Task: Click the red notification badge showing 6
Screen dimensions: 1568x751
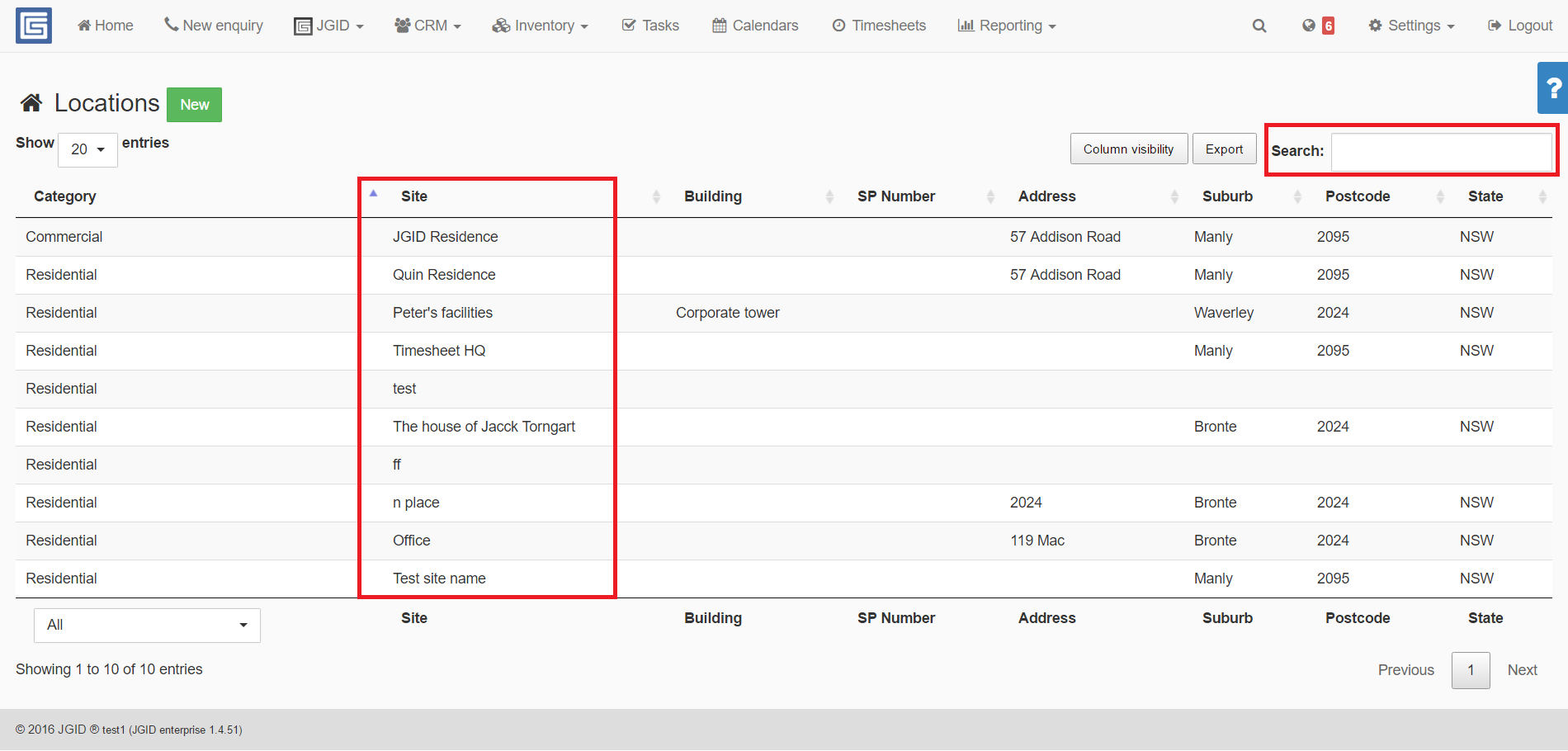Action: pos(1328,26)
